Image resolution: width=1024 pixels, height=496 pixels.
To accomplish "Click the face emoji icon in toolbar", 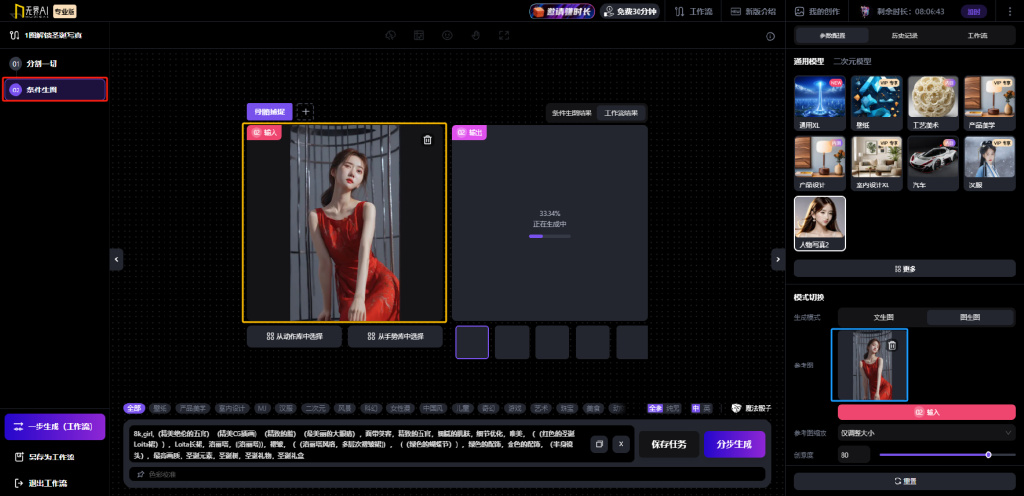I will (447, 35).
